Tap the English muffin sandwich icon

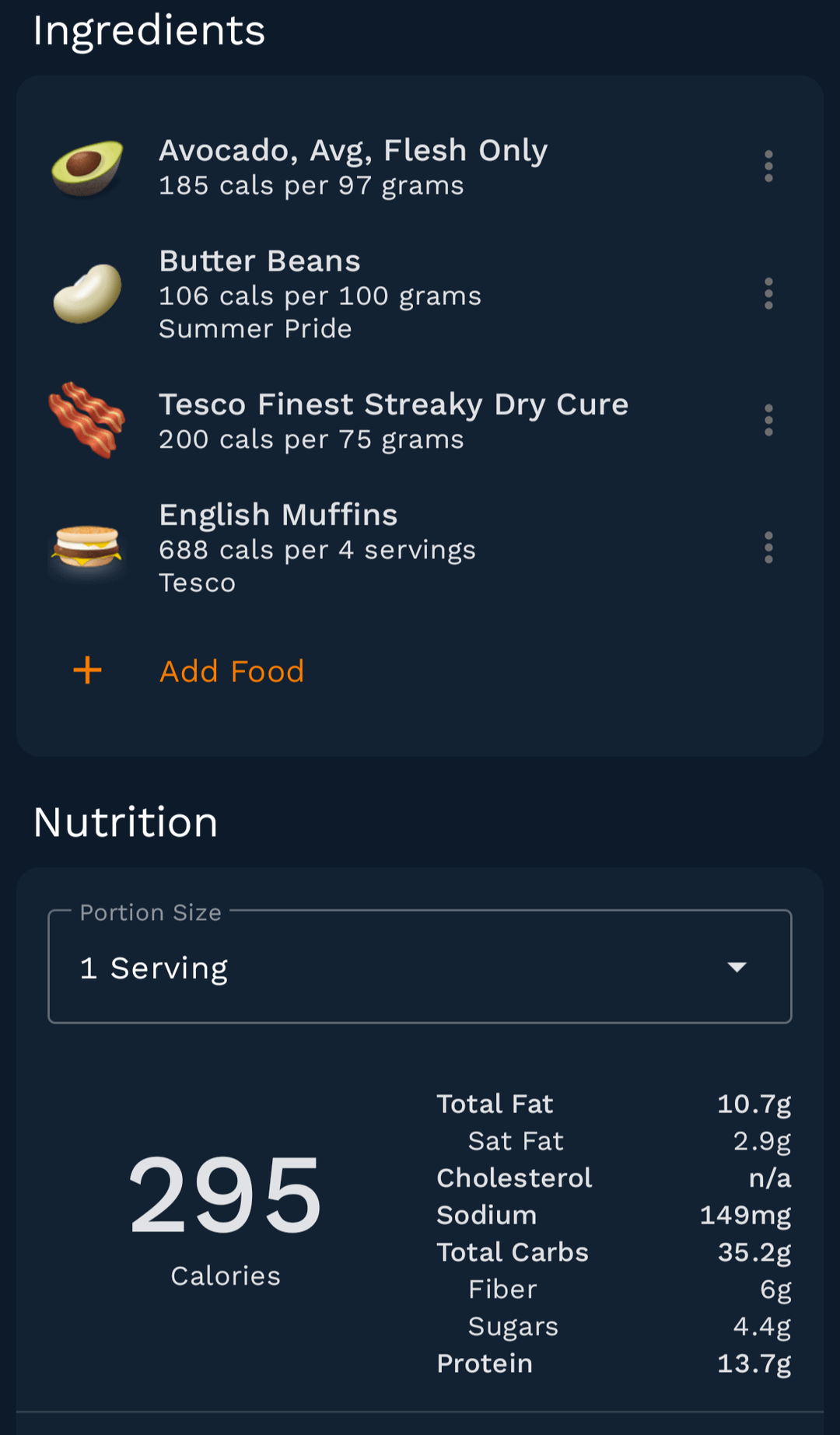87,547
